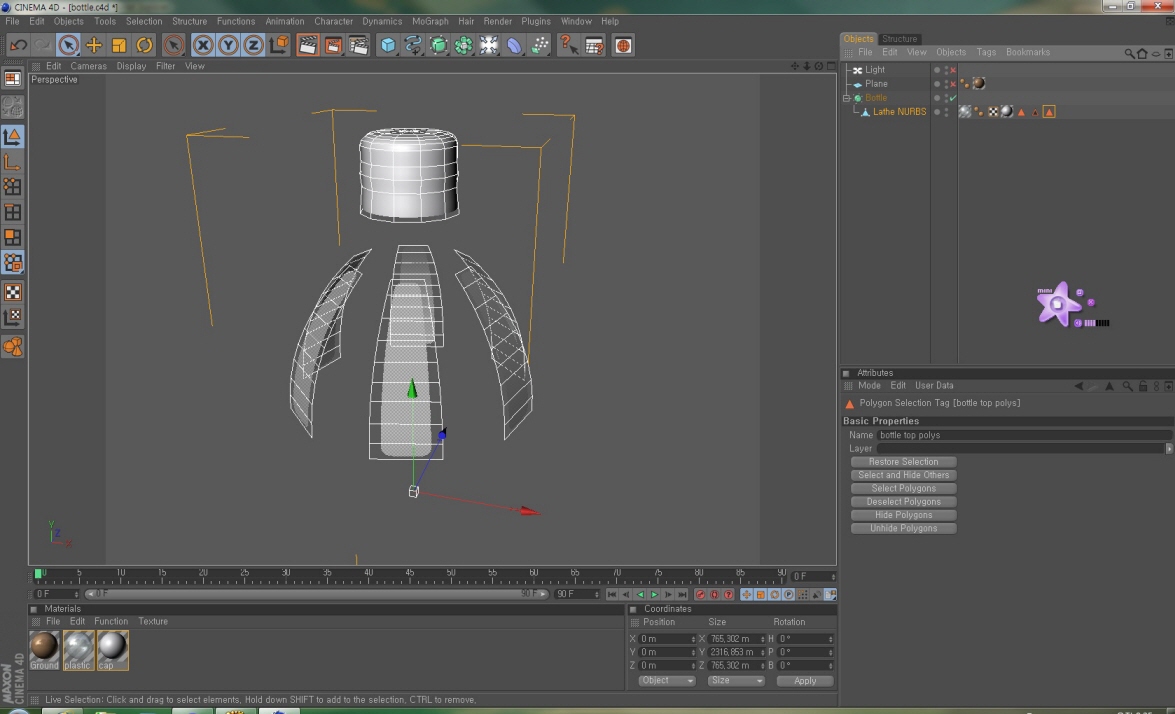
Task: Select the Live Selection tool
Action: 68,46
